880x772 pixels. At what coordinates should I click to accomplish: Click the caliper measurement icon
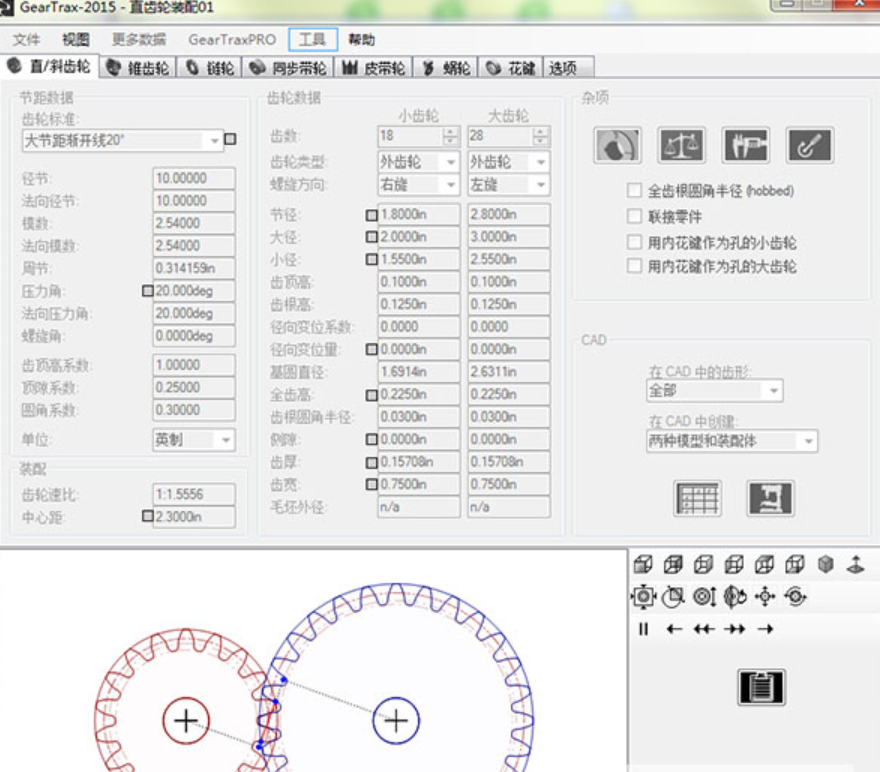(745, 145)
